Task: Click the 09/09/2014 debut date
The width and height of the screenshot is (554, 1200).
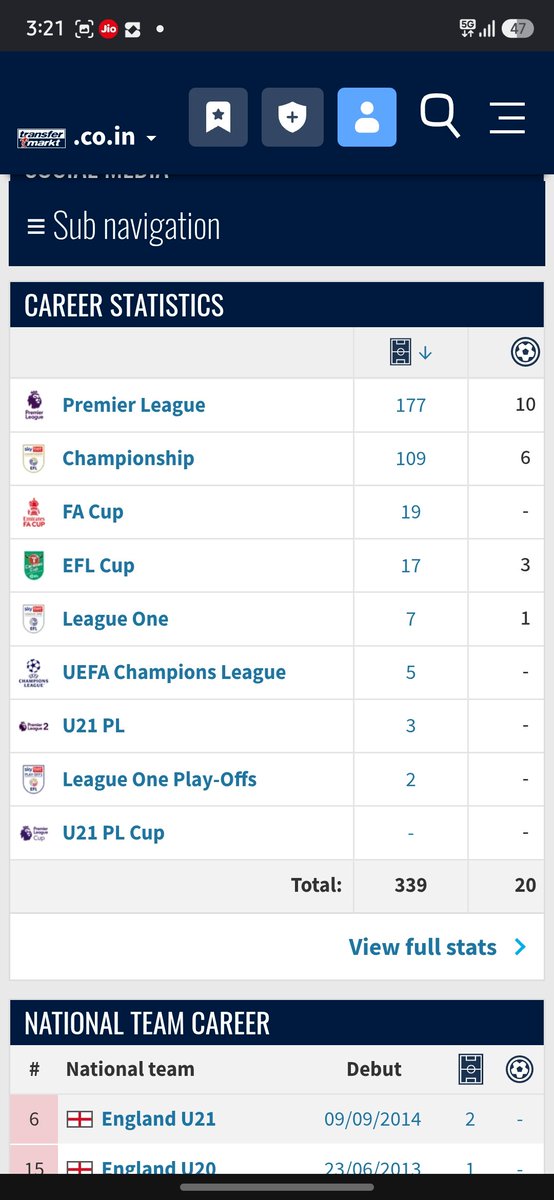Action: coord(373,1119)
